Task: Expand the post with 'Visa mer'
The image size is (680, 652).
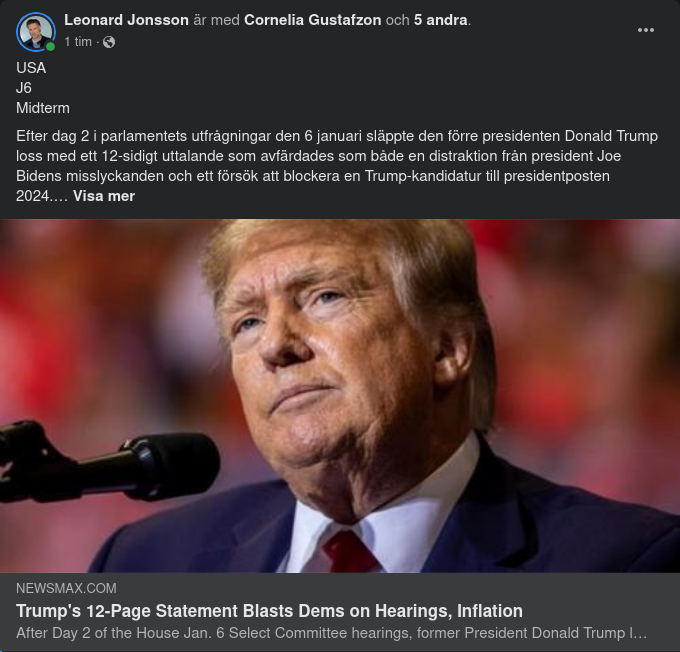Action: click(x=104, y=196)
